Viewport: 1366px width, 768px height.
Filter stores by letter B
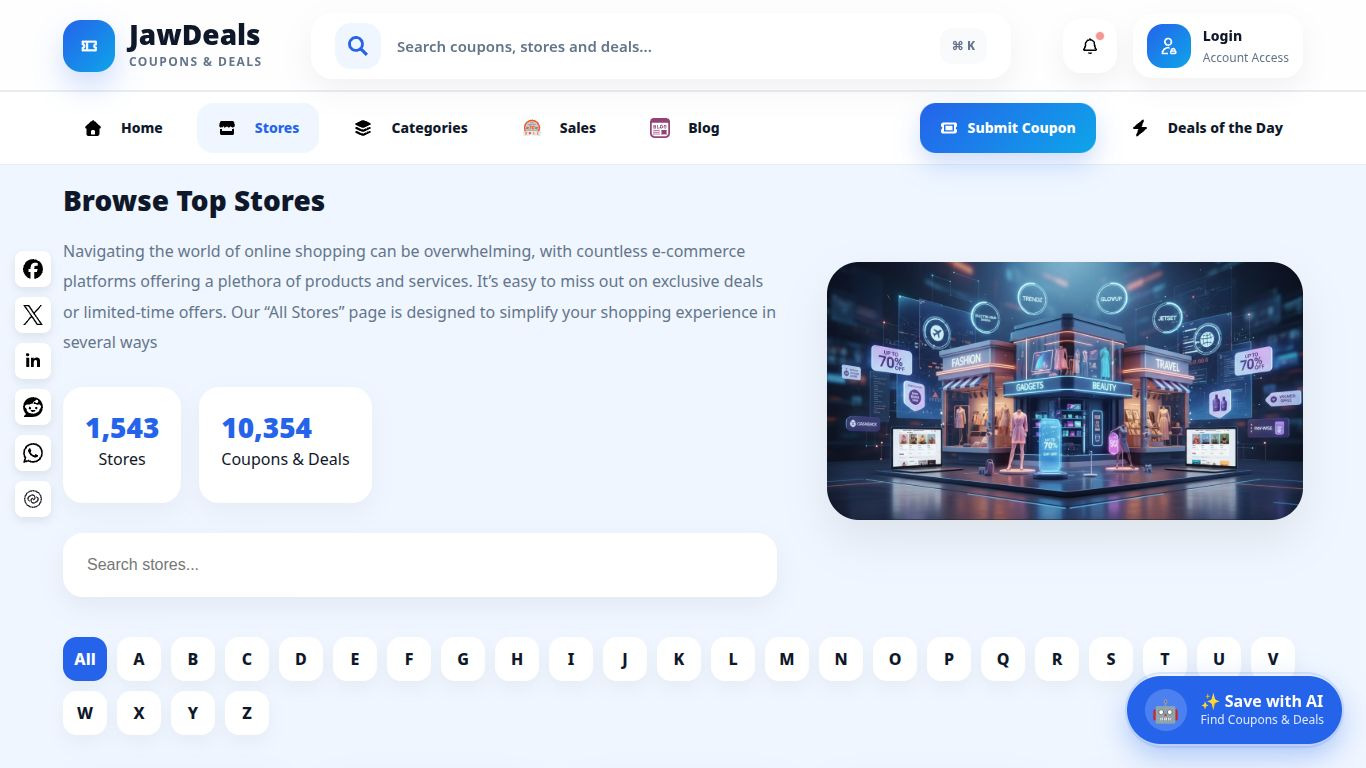tap(193, 659)
